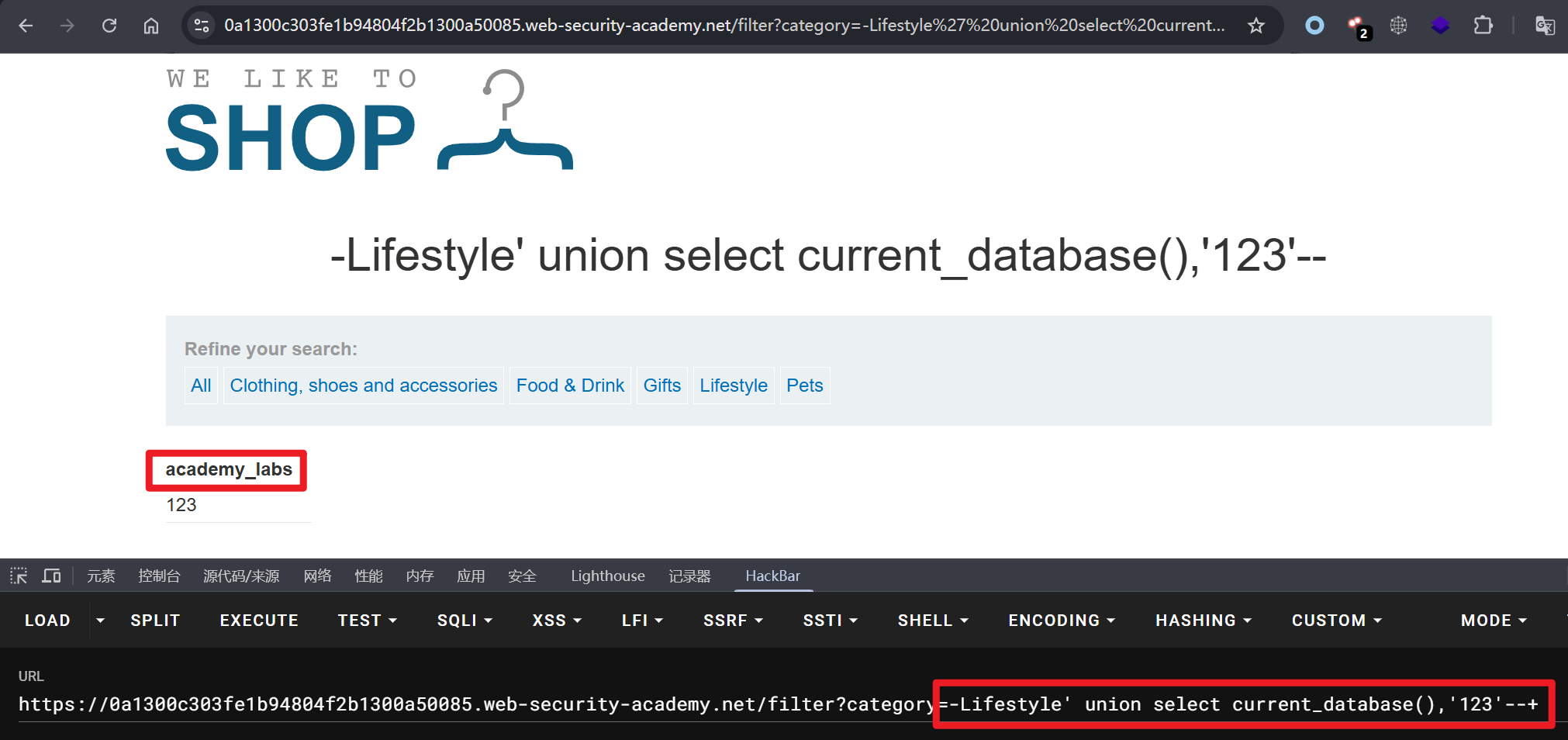This screenshot has height=740, width=1568.
Task: Expand the ENCODING menu
Action: click(x=1061, y=621)
